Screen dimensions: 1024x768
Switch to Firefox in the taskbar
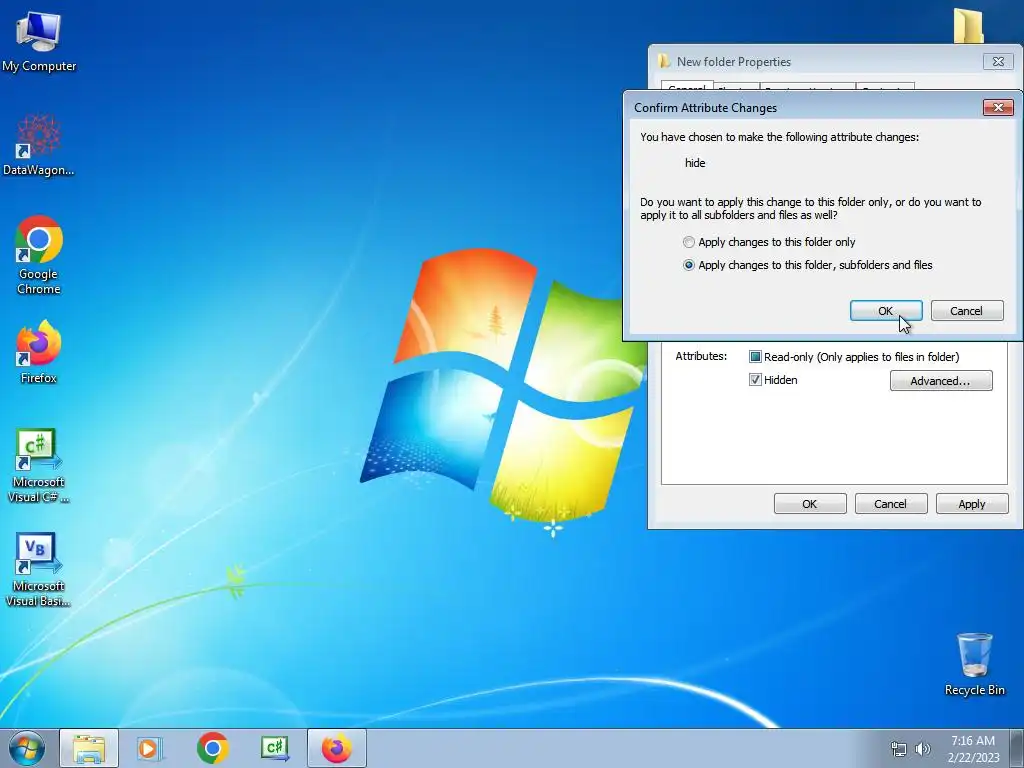tap(337, 748)
